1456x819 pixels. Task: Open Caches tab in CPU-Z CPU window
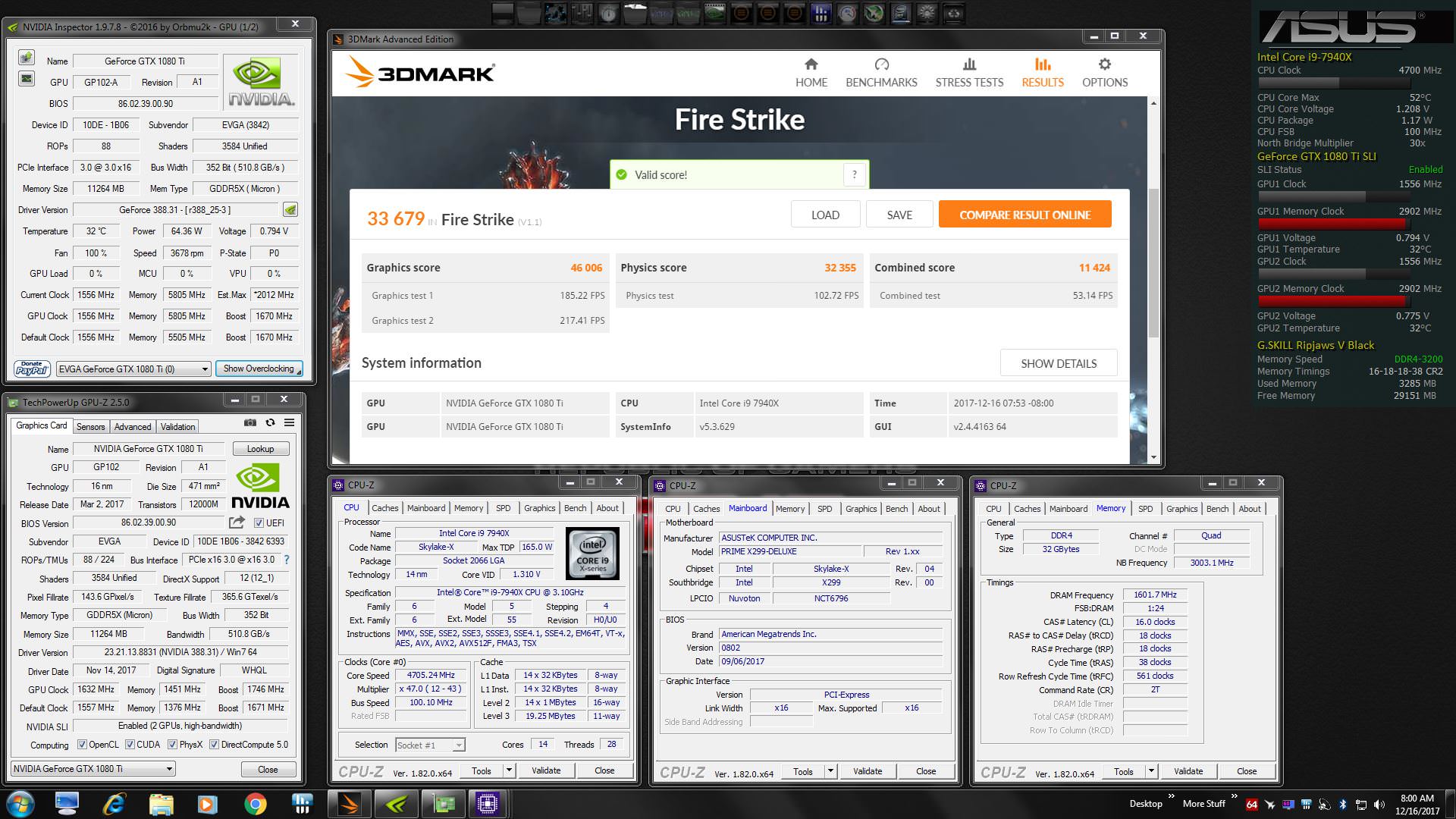[x=384, y=508]
